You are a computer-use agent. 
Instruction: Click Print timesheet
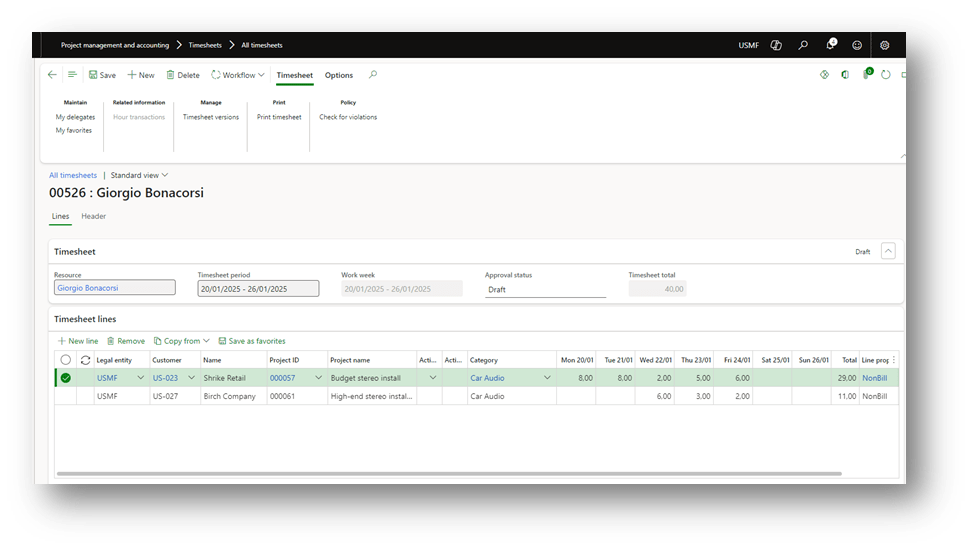click(279, 117)
